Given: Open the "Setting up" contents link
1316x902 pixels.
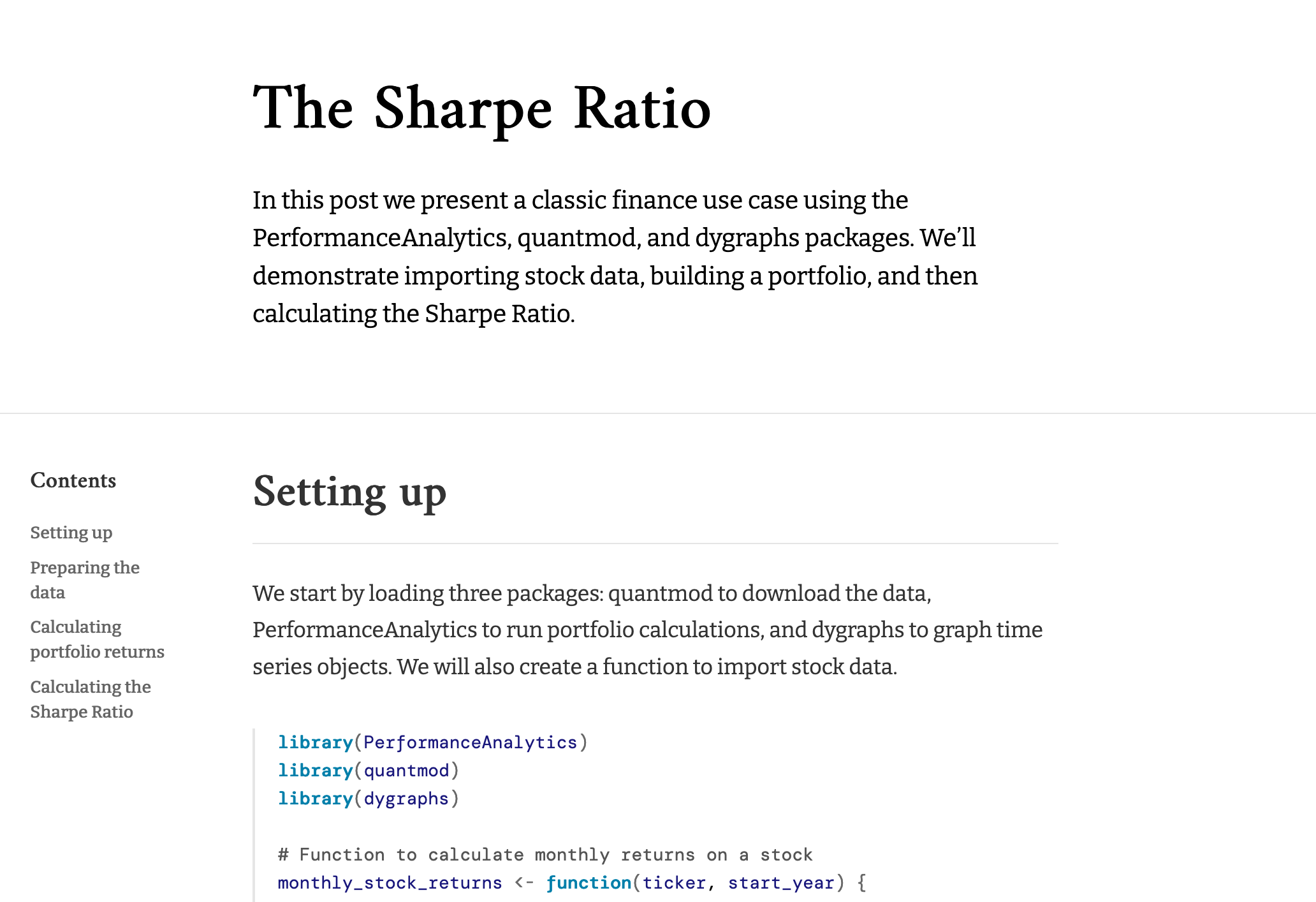Looking at the screenshot, I should pyautogui.click(x=71, y=533).
